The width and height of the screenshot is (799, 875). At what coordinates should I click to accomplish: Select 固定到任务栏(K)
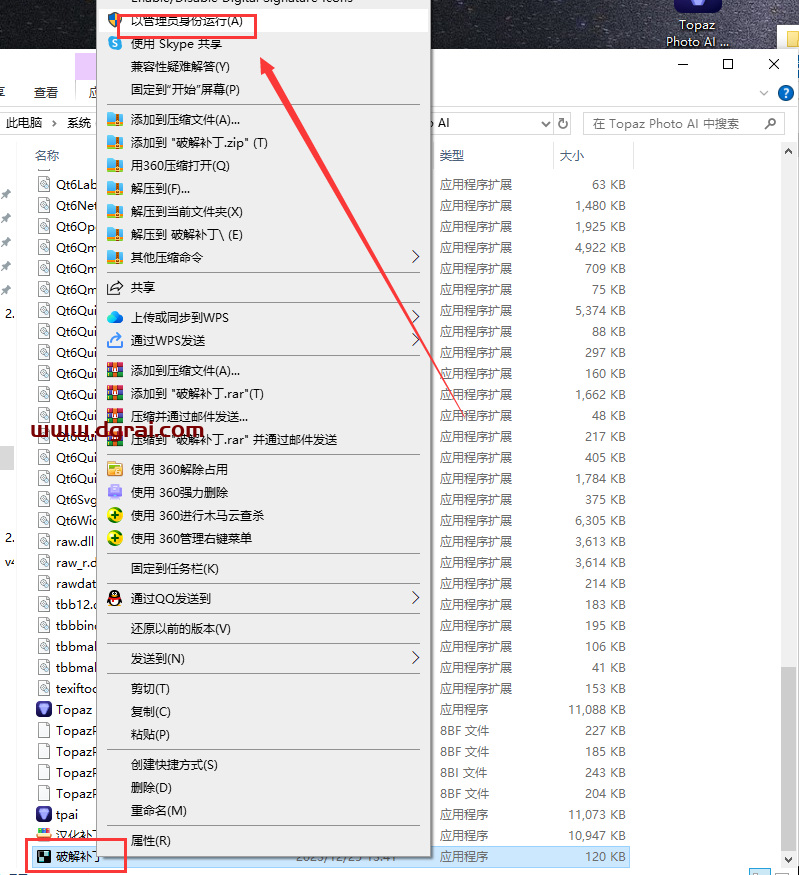174,569
